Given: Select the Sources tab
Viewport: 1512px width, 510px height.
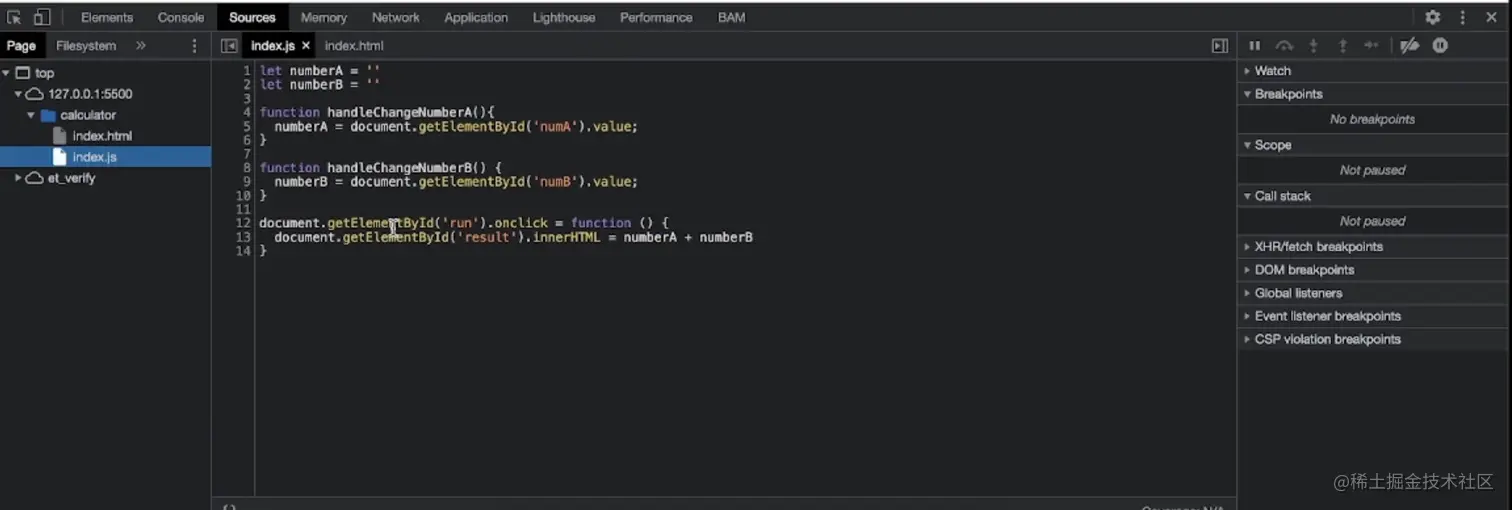Looking at the screenshot, I should click(252, 17).
